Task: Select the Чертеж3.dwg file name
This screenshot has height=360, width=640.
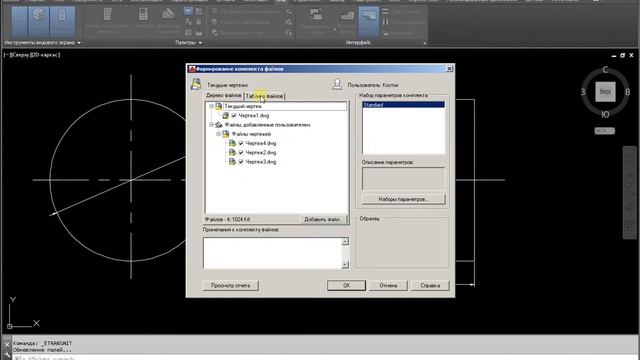Action: click(x=261, y=162)
